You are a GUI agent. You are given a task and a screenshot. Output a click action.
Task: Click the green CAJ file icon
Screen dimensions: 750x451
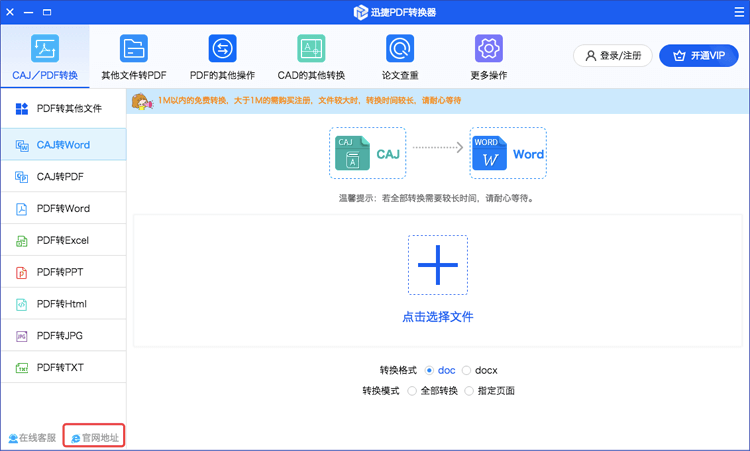353,153
